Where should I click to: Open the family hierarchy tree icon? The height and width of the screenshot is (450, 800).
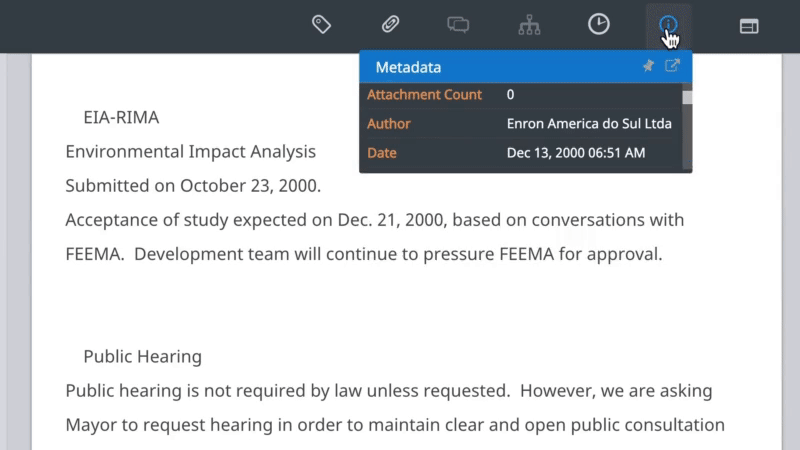tap(529, 24)
